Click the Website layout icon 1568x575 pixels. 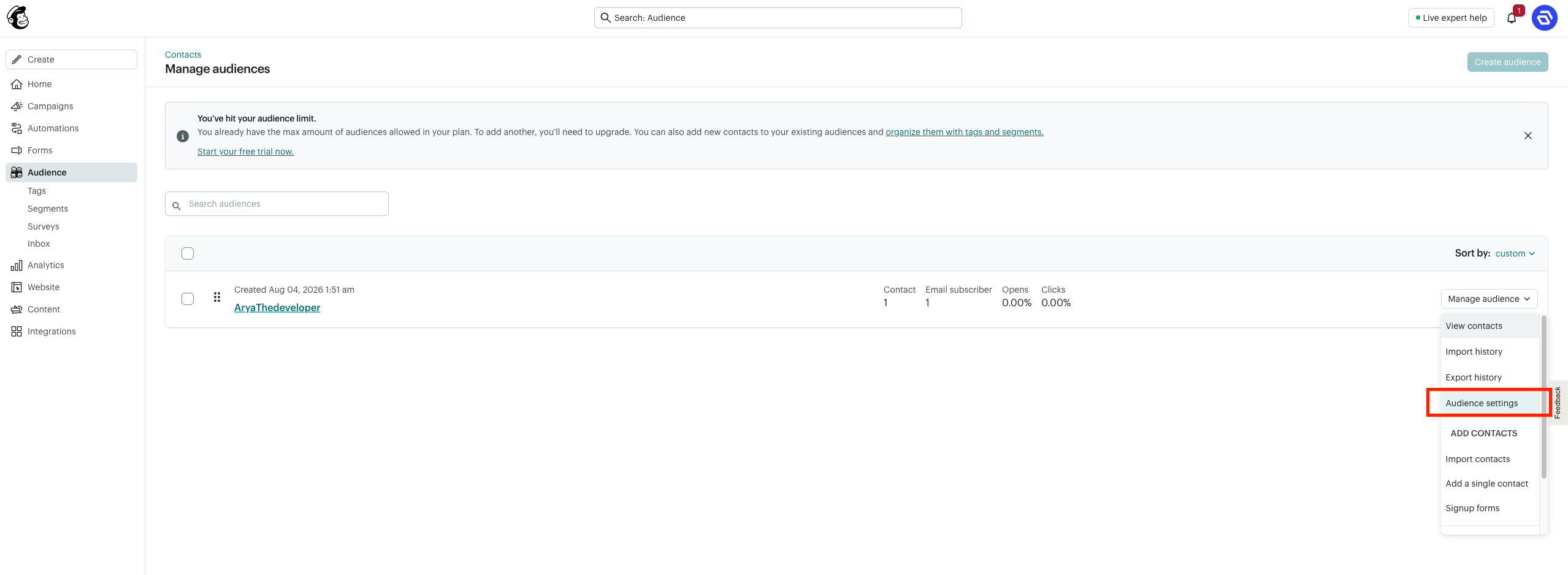[17, 287]
